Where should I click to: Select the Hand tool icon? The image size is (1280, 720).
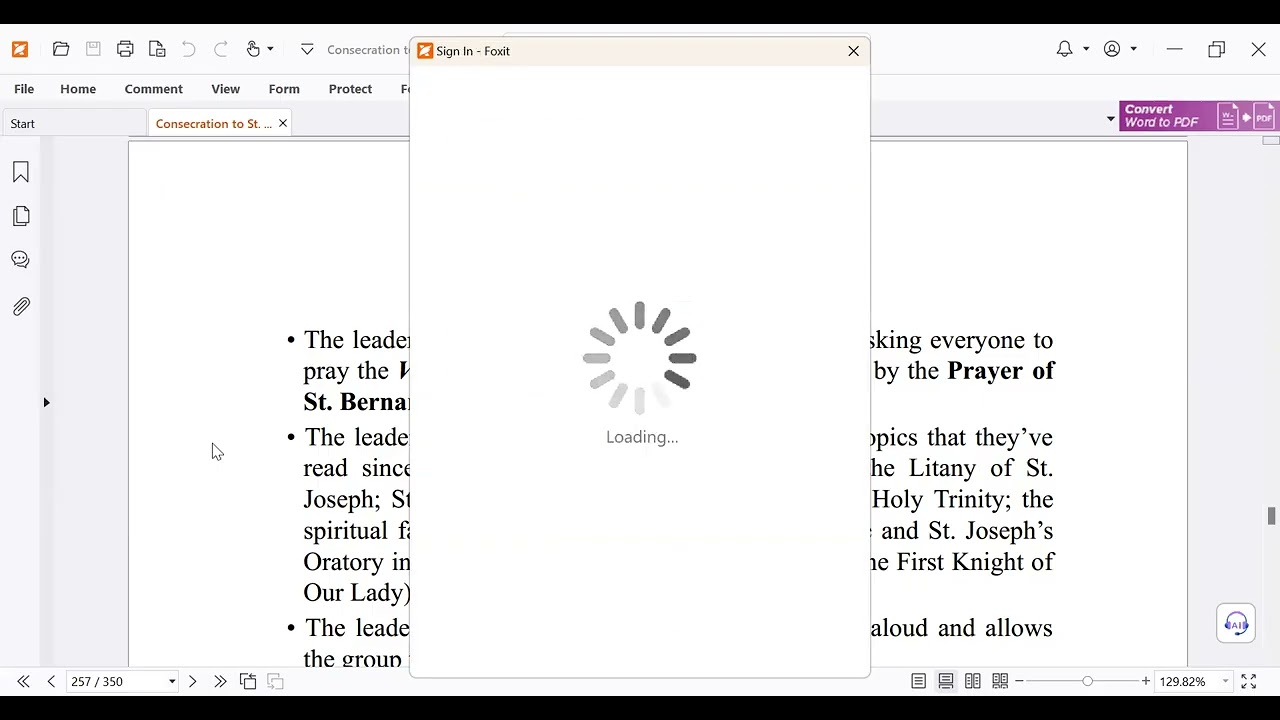[253, 49]
